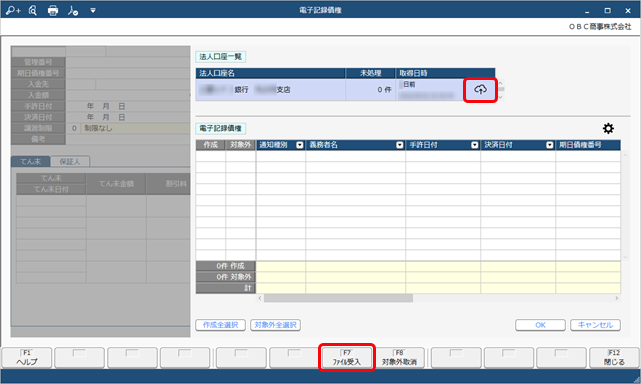The image size is (641, 384).
Task: Click the 備考 input field
Action: tap(128, 139)
